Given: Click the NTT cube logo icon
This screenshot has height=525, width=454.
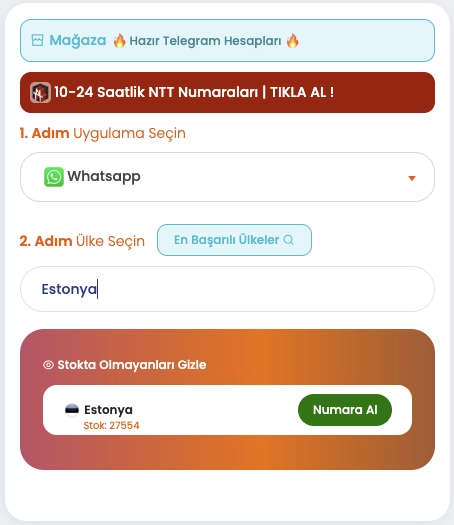Looking at the screenshot, I should pyautogui.click(x=40, y=92).
